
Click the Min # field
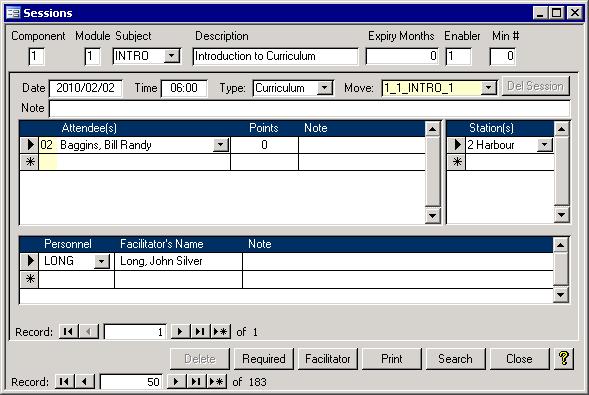point(503,56)
